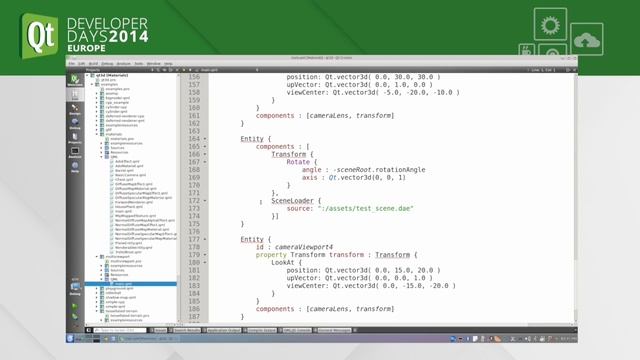Screen dimensions: 640x360
Task: Switch to Edit mode in the sidebar
Action: [75, 95]
